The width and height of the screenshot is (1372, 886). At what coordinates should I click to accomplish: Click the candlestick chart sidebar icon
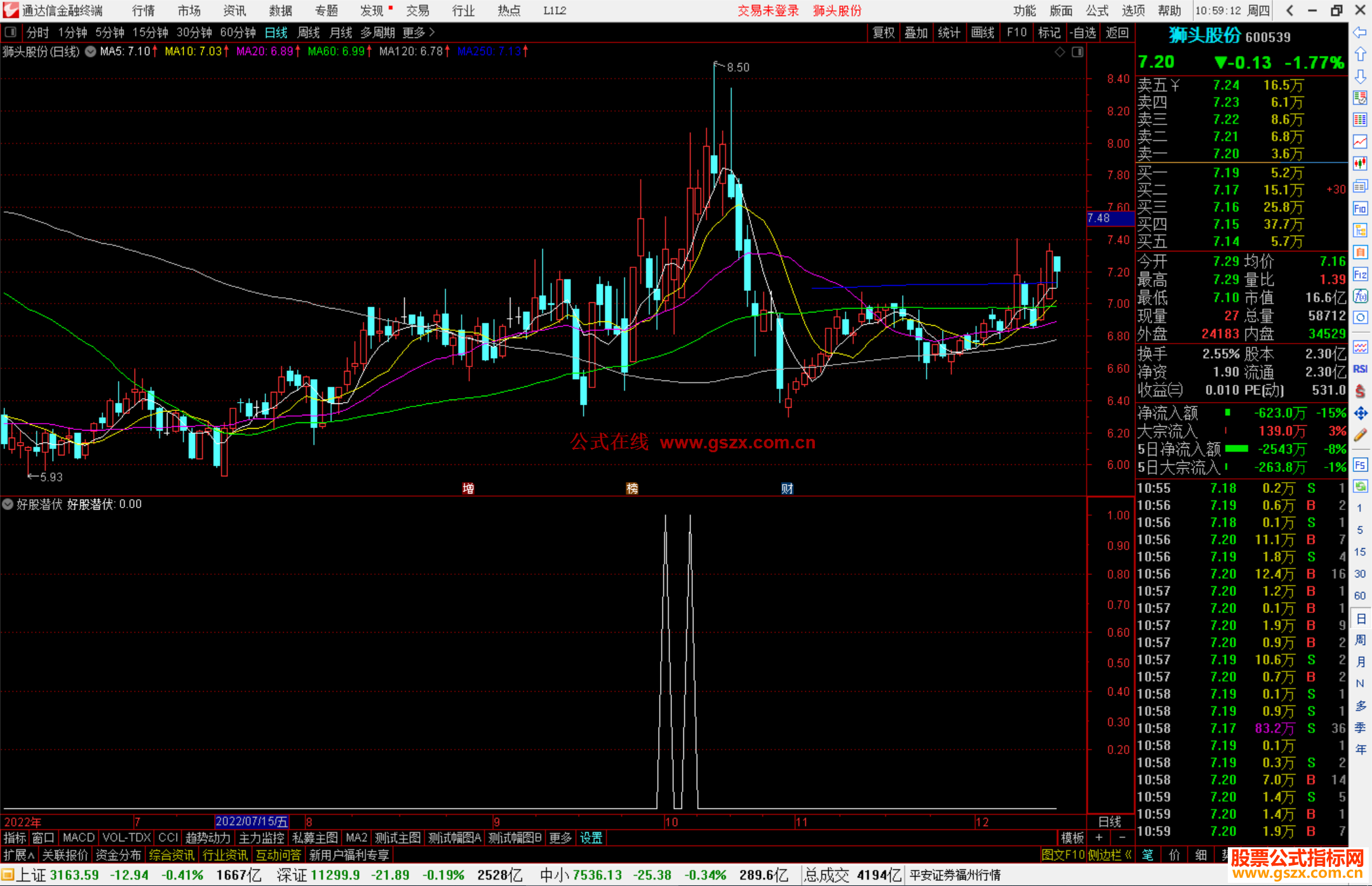1360,163
